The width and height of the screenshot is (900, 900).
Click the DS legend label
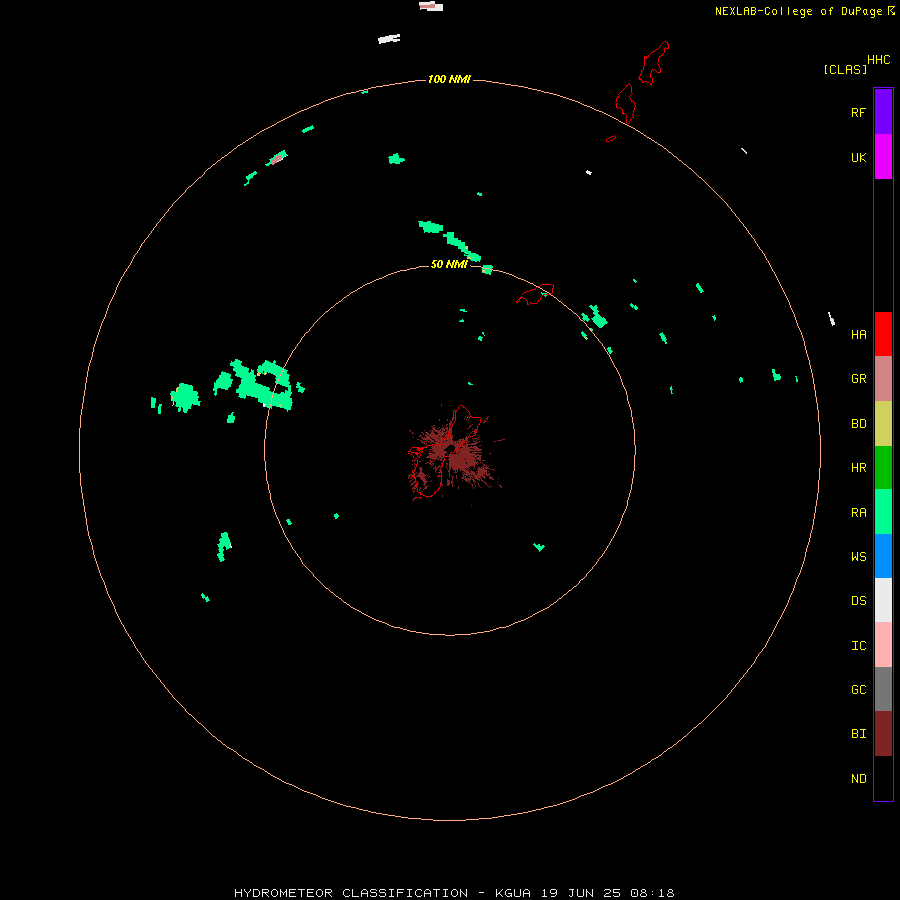[858, 601]
